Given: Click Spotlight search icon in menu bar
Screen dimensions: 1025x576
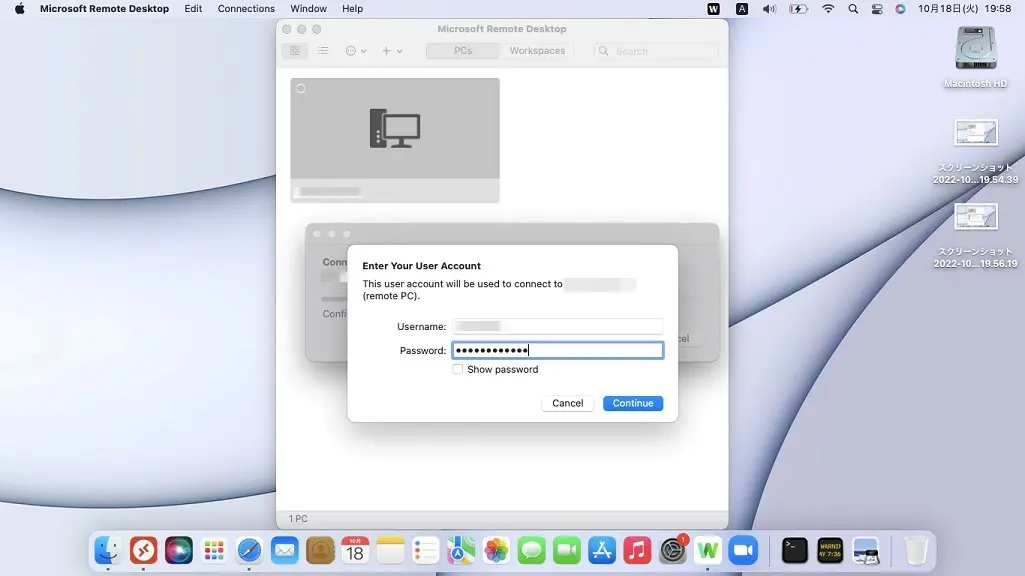Looking at the screenshot, I should pos(853,9).
